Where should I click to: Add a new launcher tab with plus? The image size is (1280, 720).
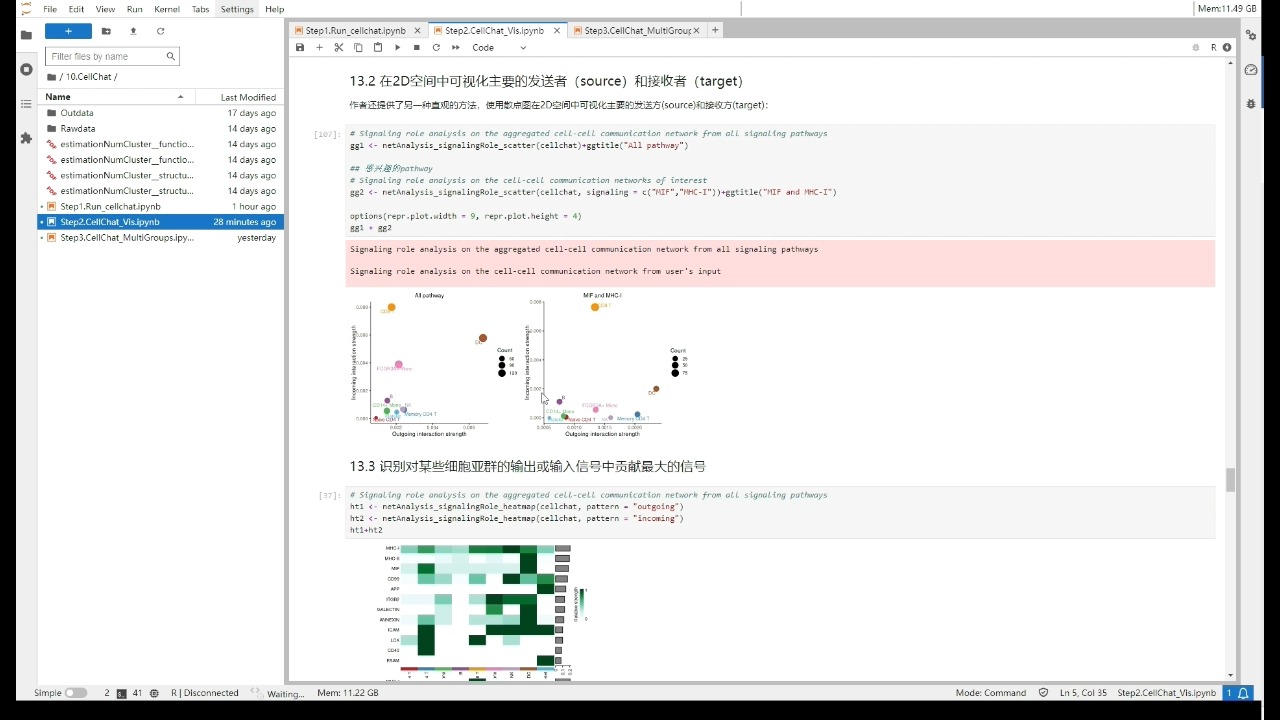pos(714,31)
